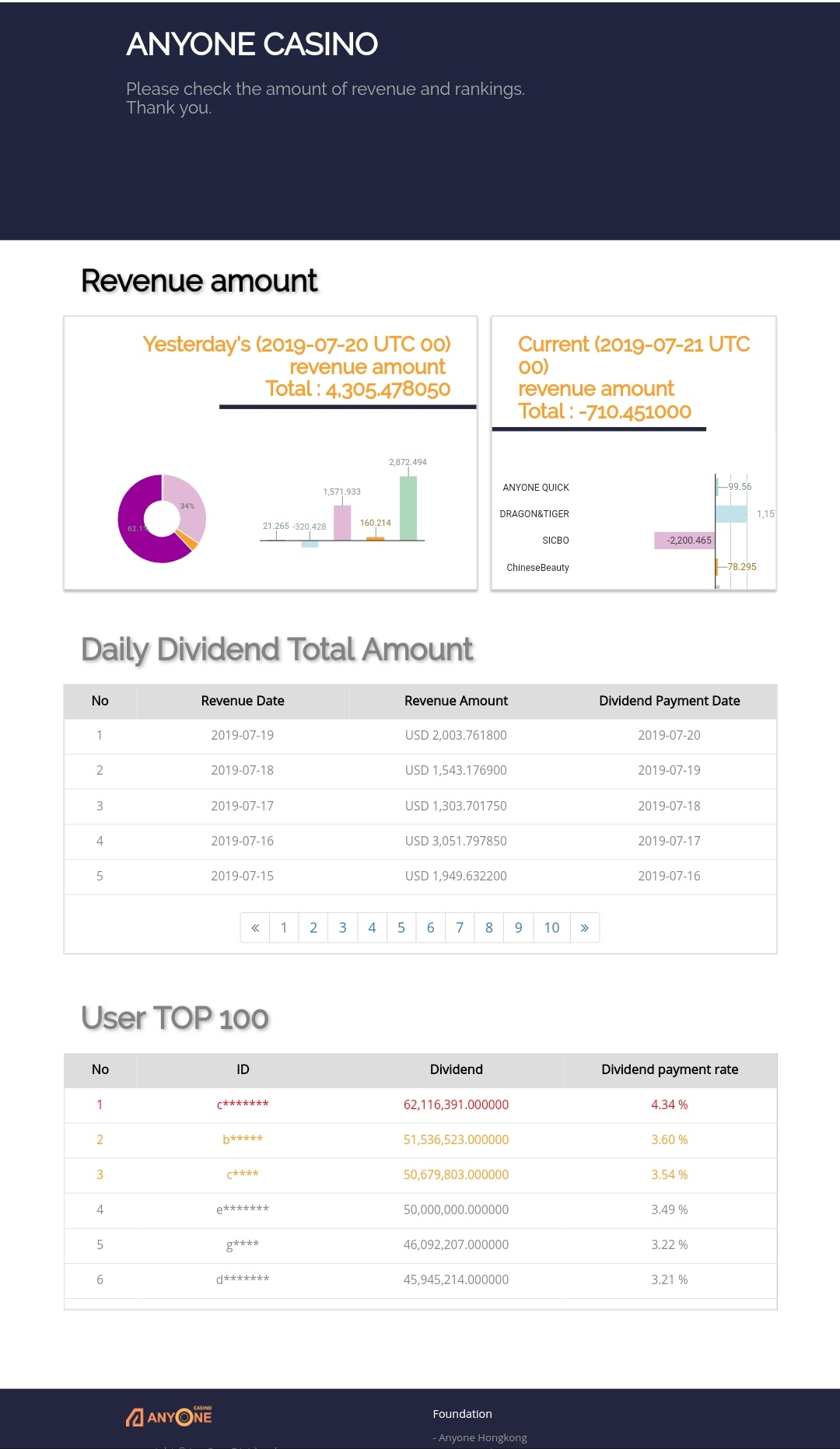Click the Revenue Date column header

click(243, 701)
